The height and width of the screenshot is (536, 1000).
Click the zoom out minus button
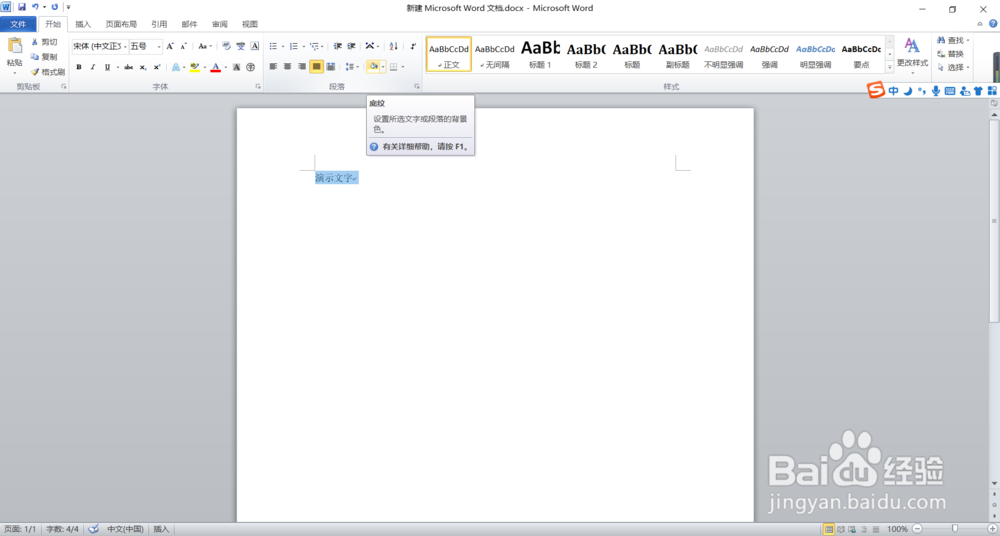tap(916, 528)
